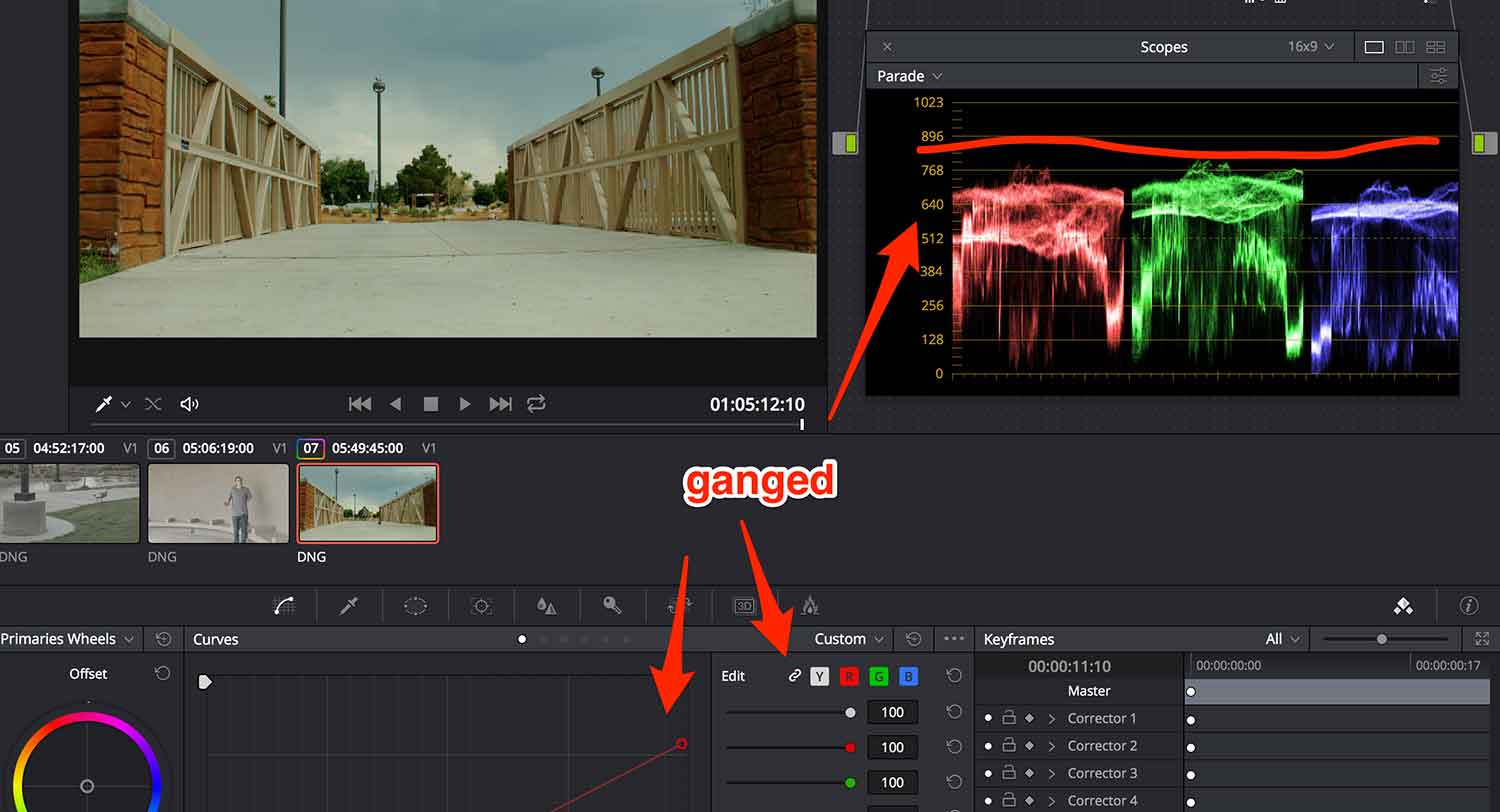Open the Information palette icon
Viewport: 1500px width, 812px height.
(1469, 605)
